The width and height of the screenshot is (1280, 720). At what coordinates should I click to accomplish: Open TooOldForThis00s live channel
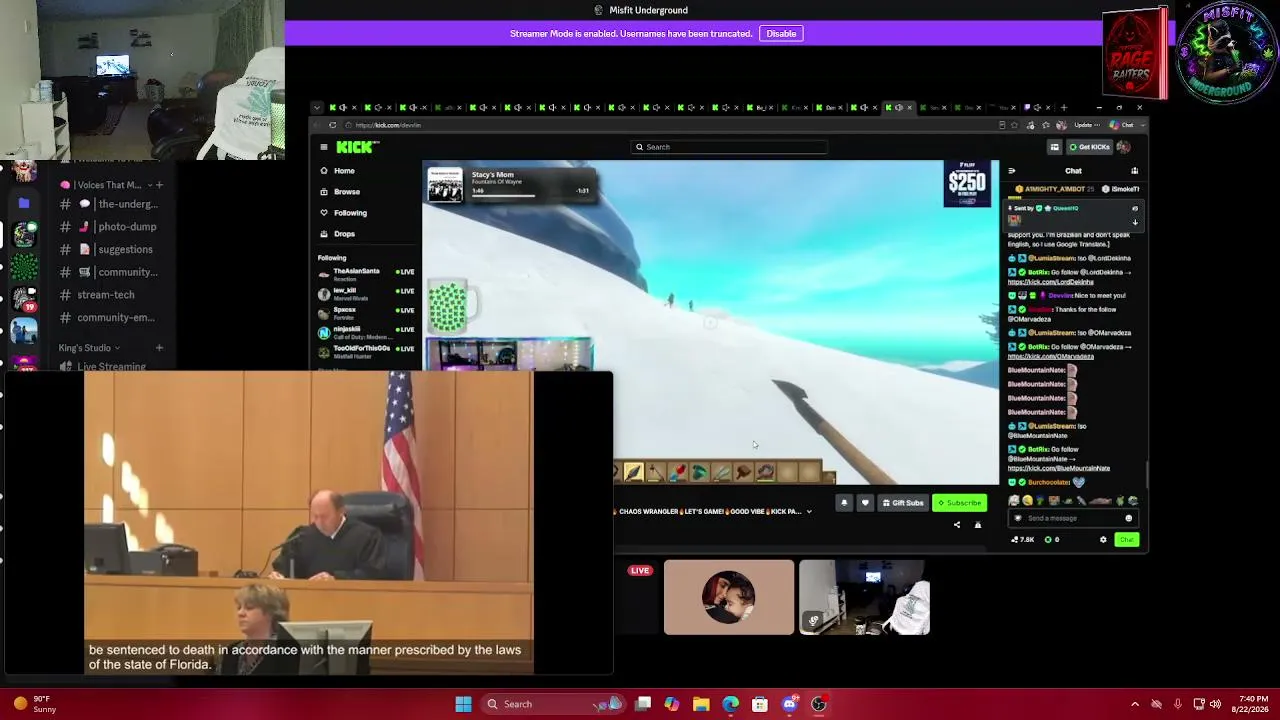coord(366,350)
